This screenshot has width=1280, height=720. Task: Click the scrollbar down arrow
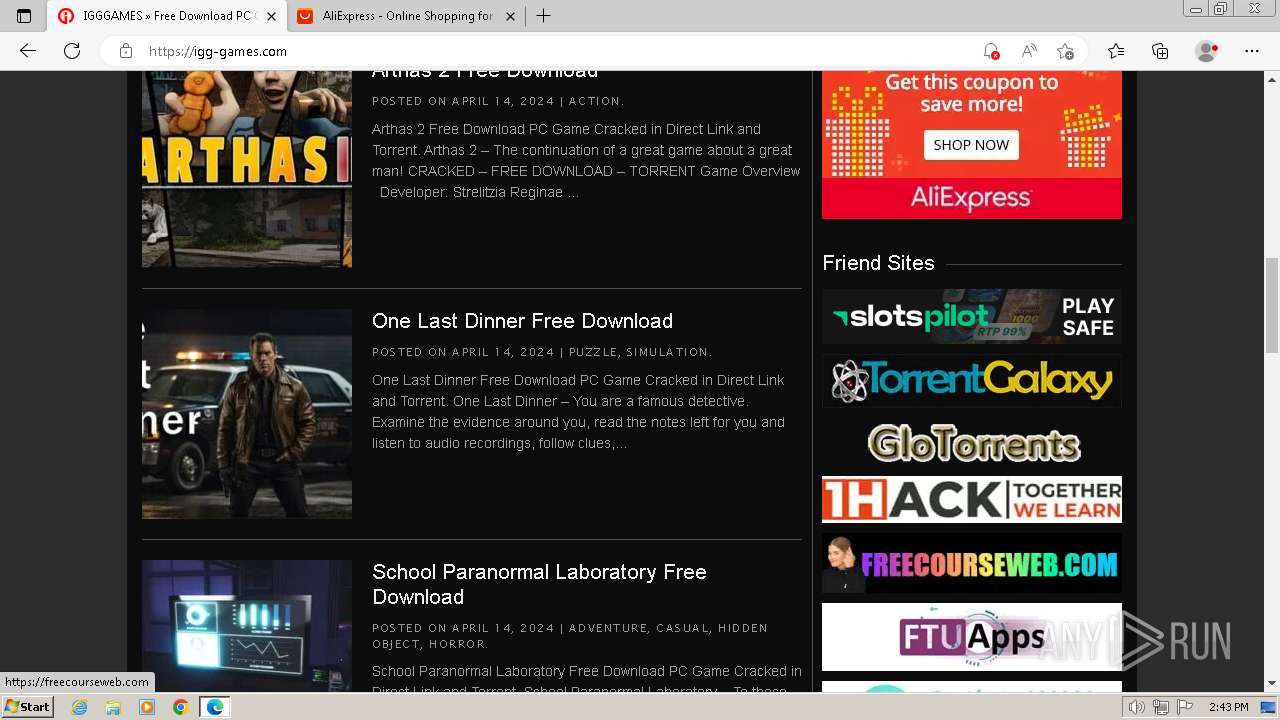1272,684
